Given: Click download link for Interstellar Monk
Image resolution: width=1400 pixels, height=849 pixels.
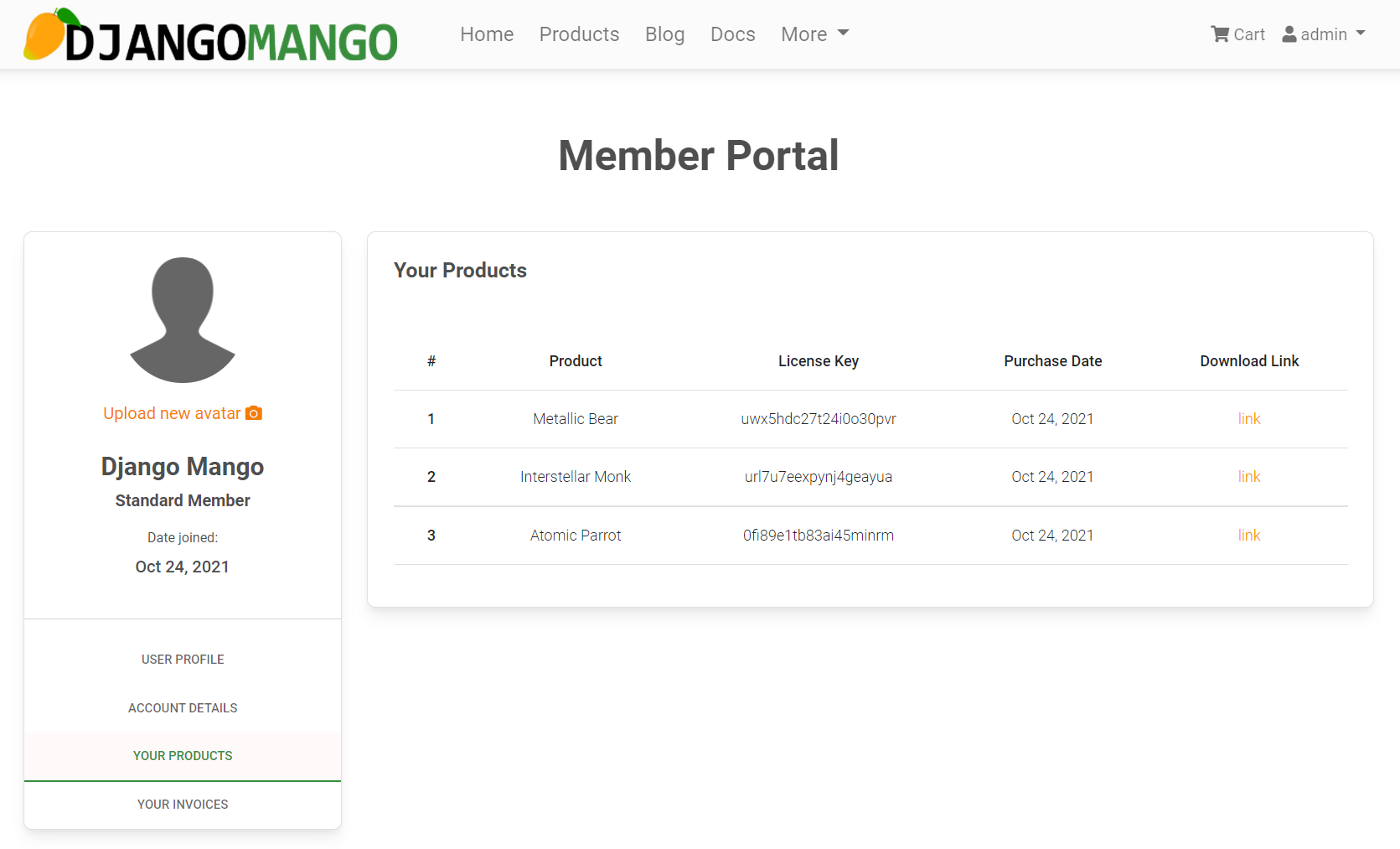Looking at the screenshot, I should [1249, 477].
